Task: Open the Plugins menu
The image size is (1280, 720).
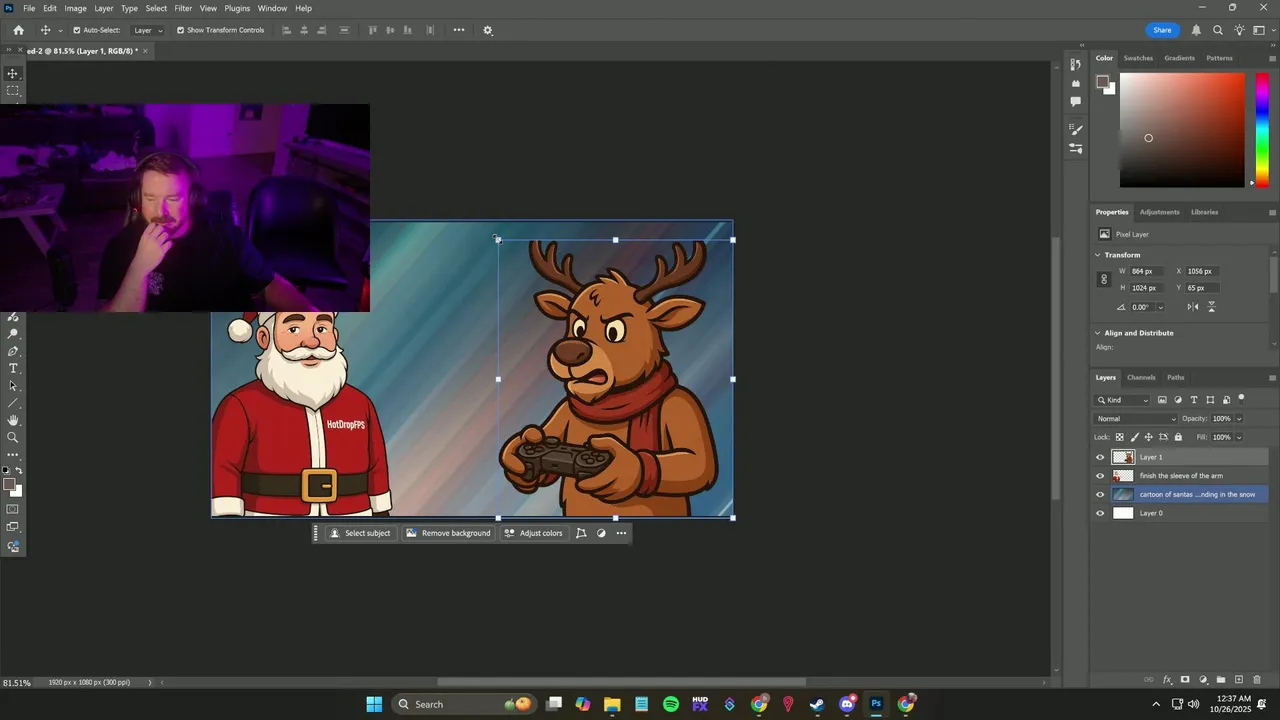Action: point(237,8)
